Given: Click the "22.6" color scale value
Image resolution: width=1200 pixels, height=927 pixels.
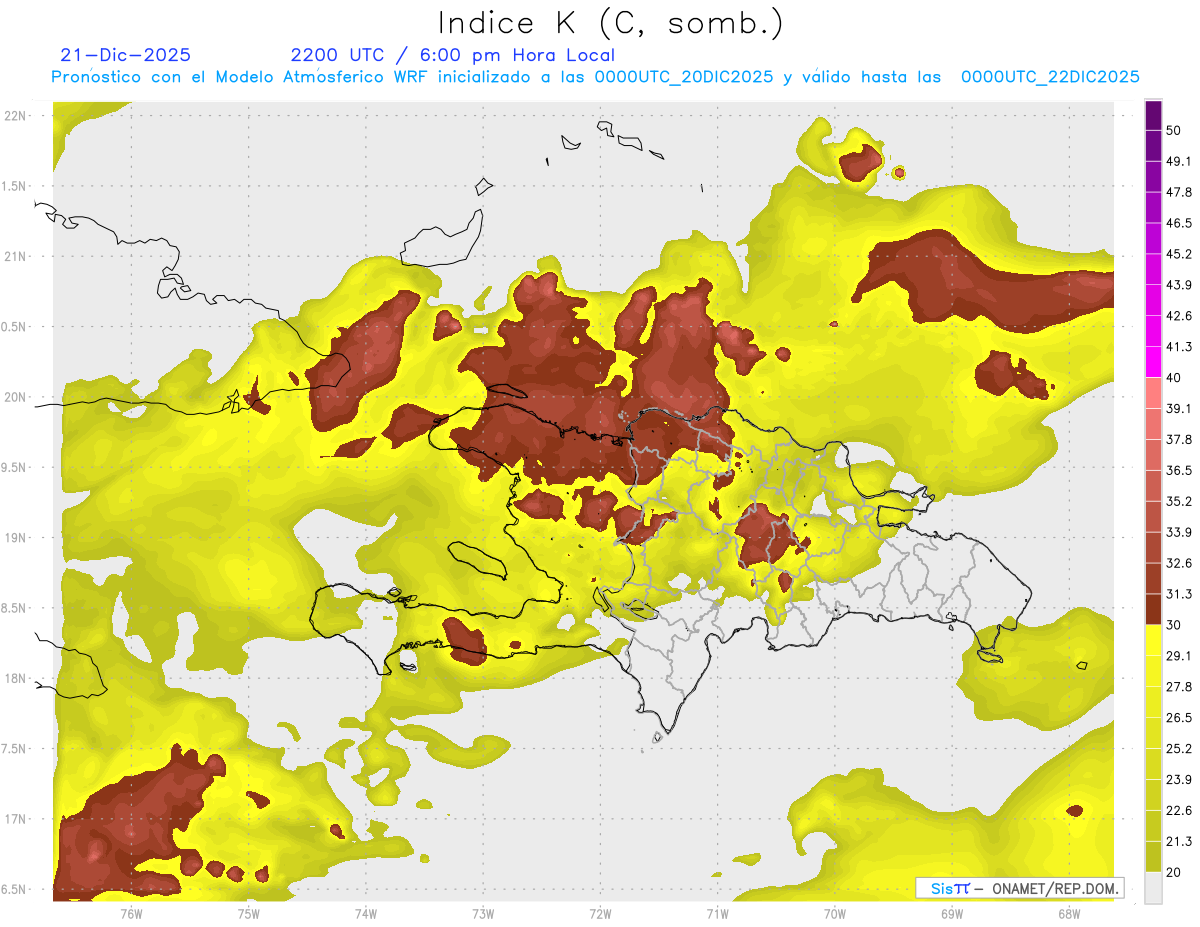Looking at the screenshot, I should [1179, 811].
